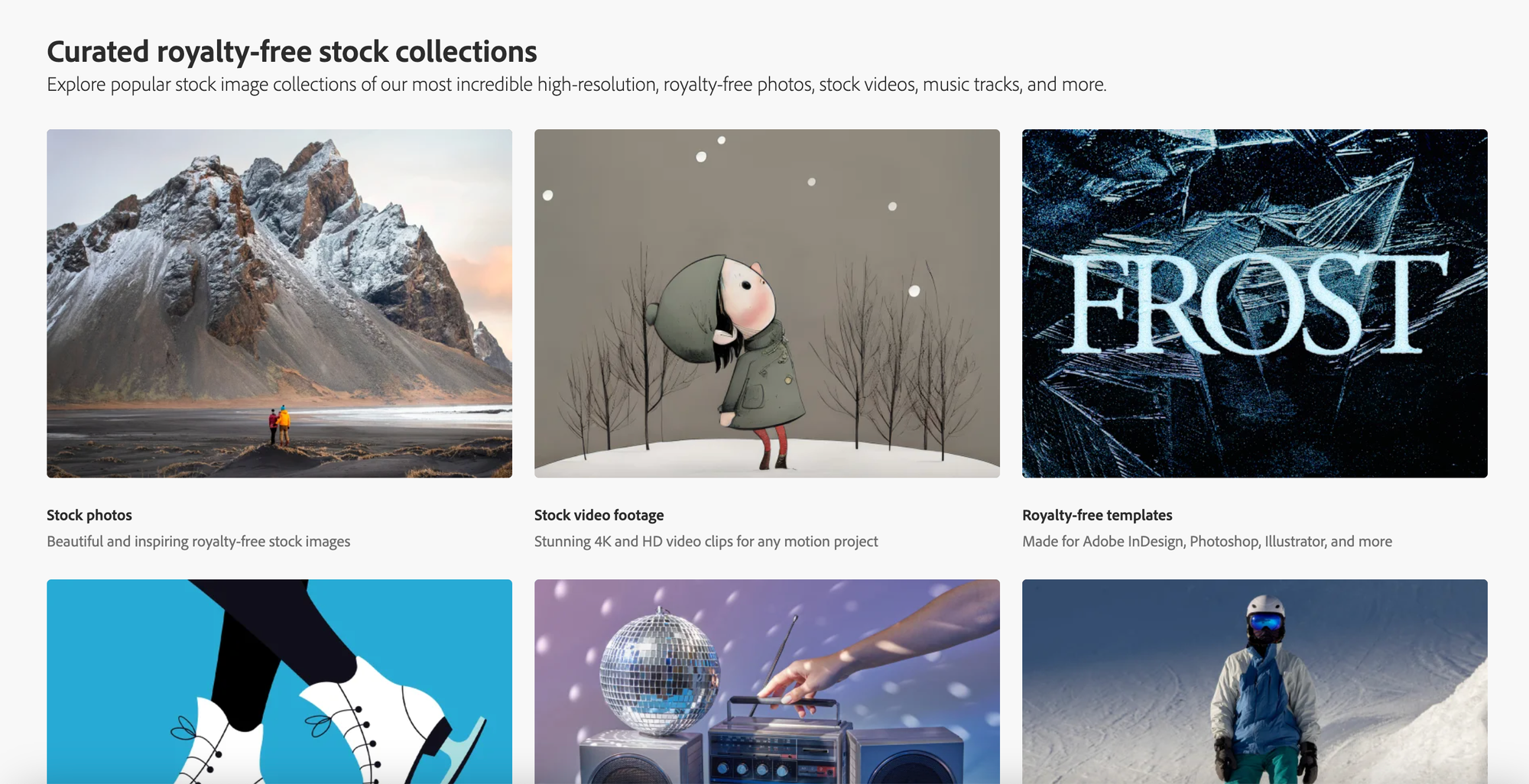Click the Stock photos title link
Viewport: 1529px width, 784px height.
tap(89, 515)
